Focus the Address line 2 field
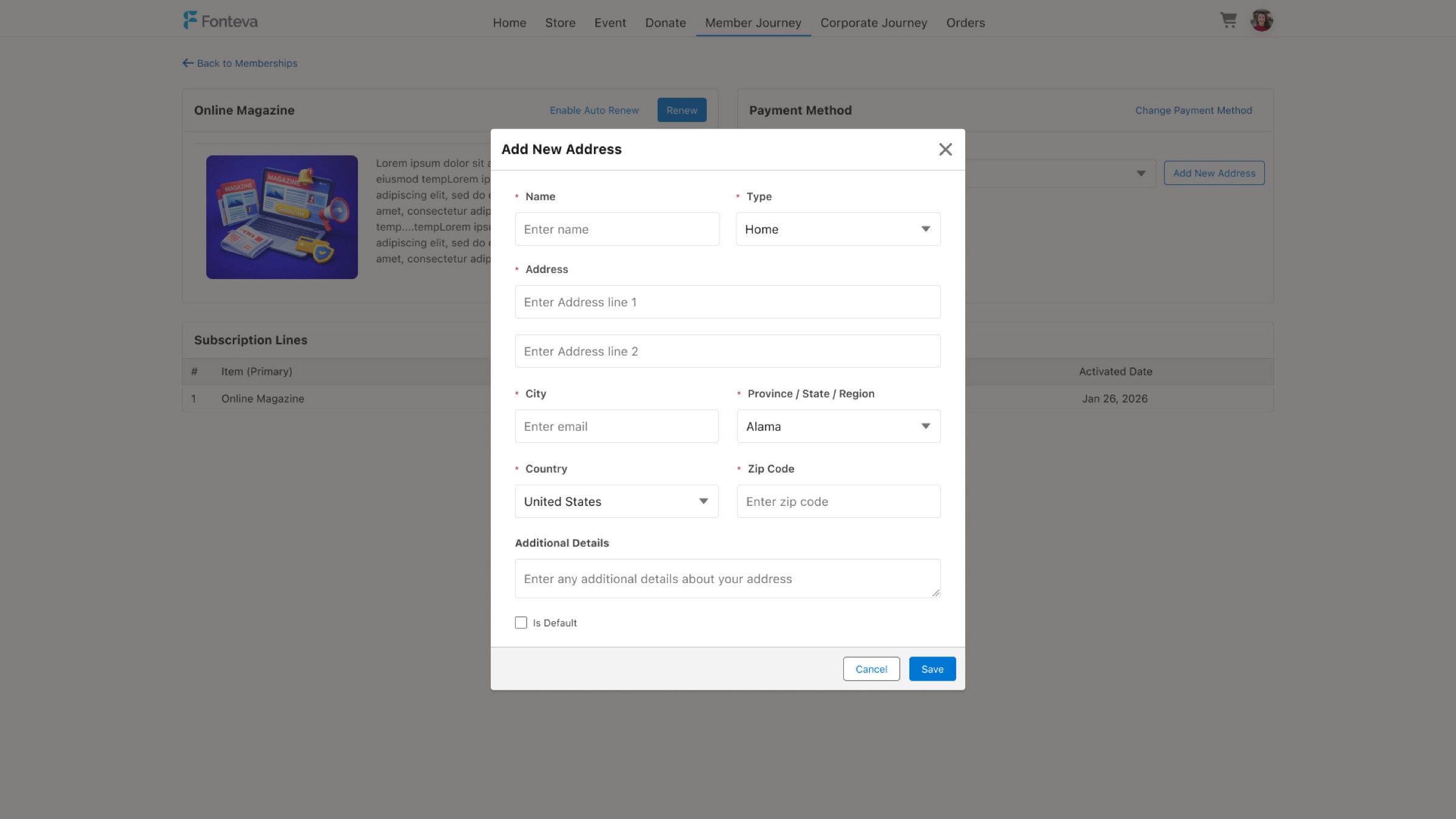Viewport: 1456px width, 819px height. pos(727,351)
